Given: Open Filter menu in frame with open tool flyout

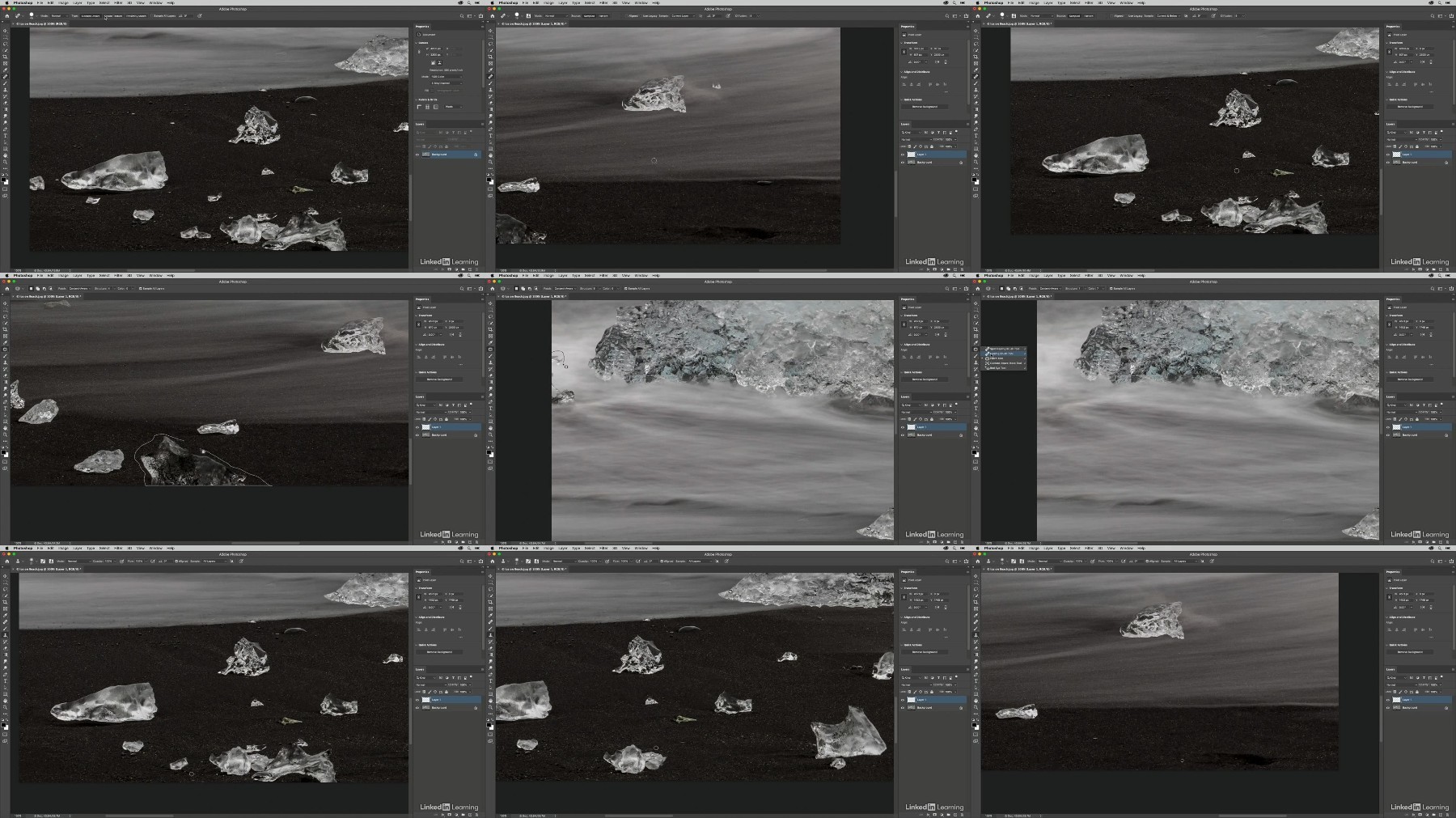Looking at the screenshot, I should pos(1089,275).
